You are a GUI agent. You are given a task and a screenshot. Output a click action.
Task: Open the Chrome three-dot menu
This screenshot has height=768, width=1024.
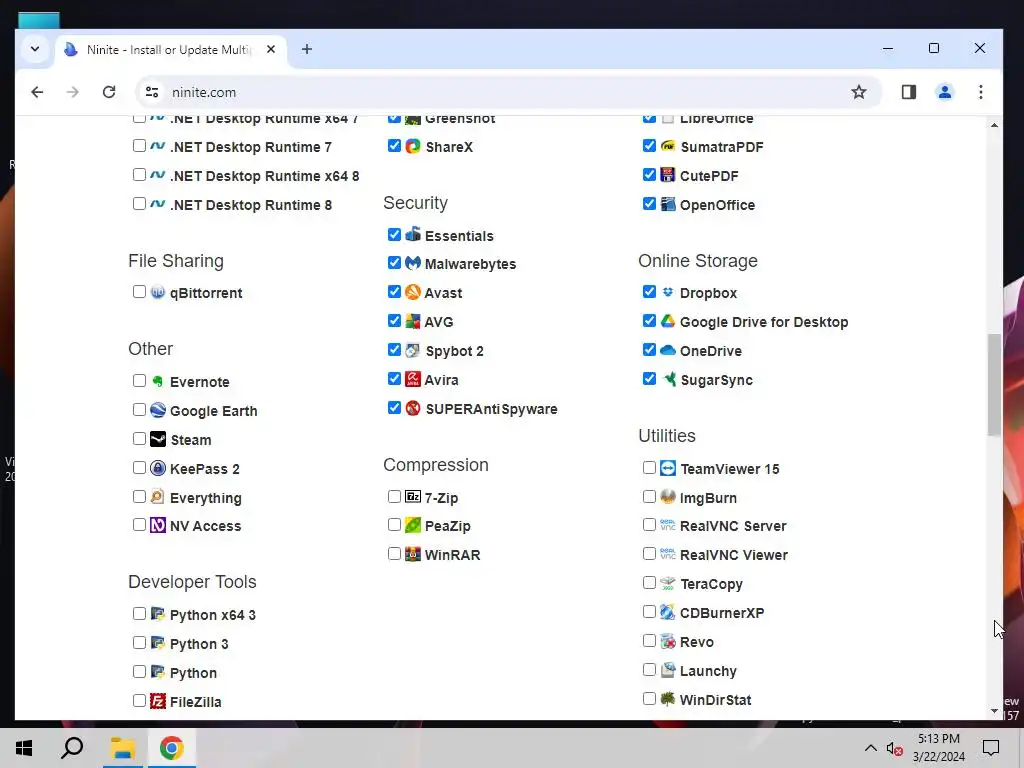pos(980,92)
